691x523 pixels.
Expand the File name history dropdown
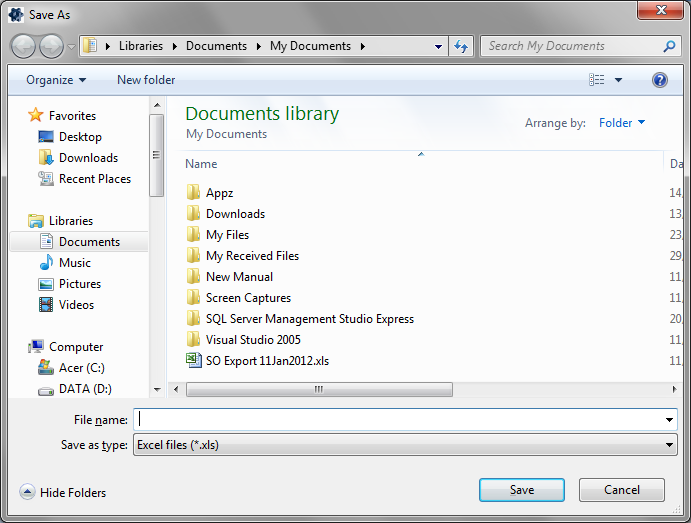(669, 420)
